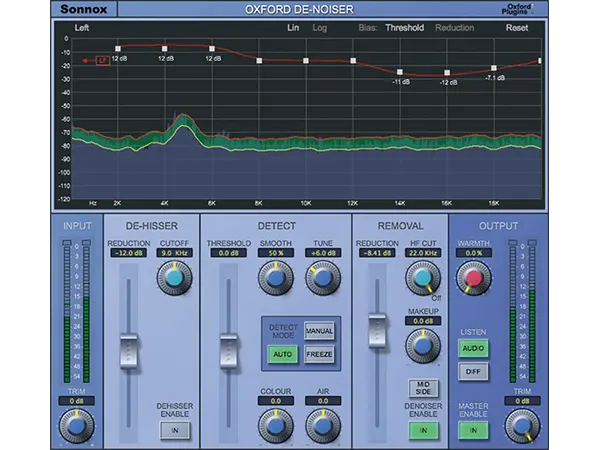Set detect mode to Manual
Image resolution: width=600 pixels, height=450 pixels.
click(319, 331)
